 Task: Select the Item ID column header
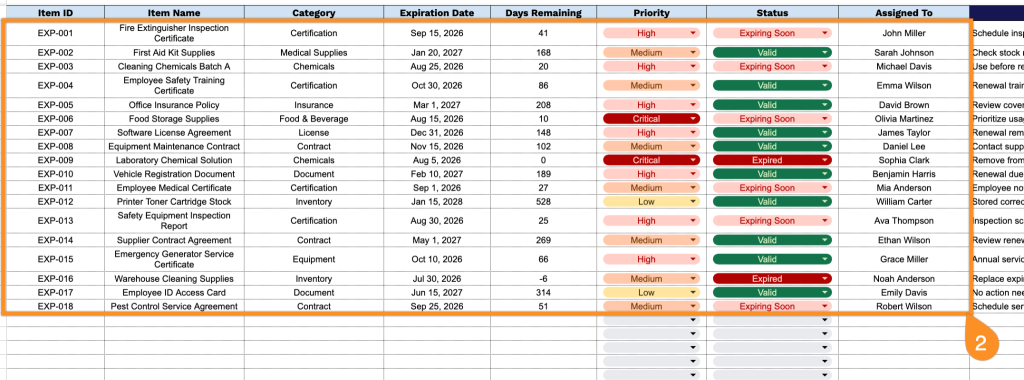click(x=55, y=12)
